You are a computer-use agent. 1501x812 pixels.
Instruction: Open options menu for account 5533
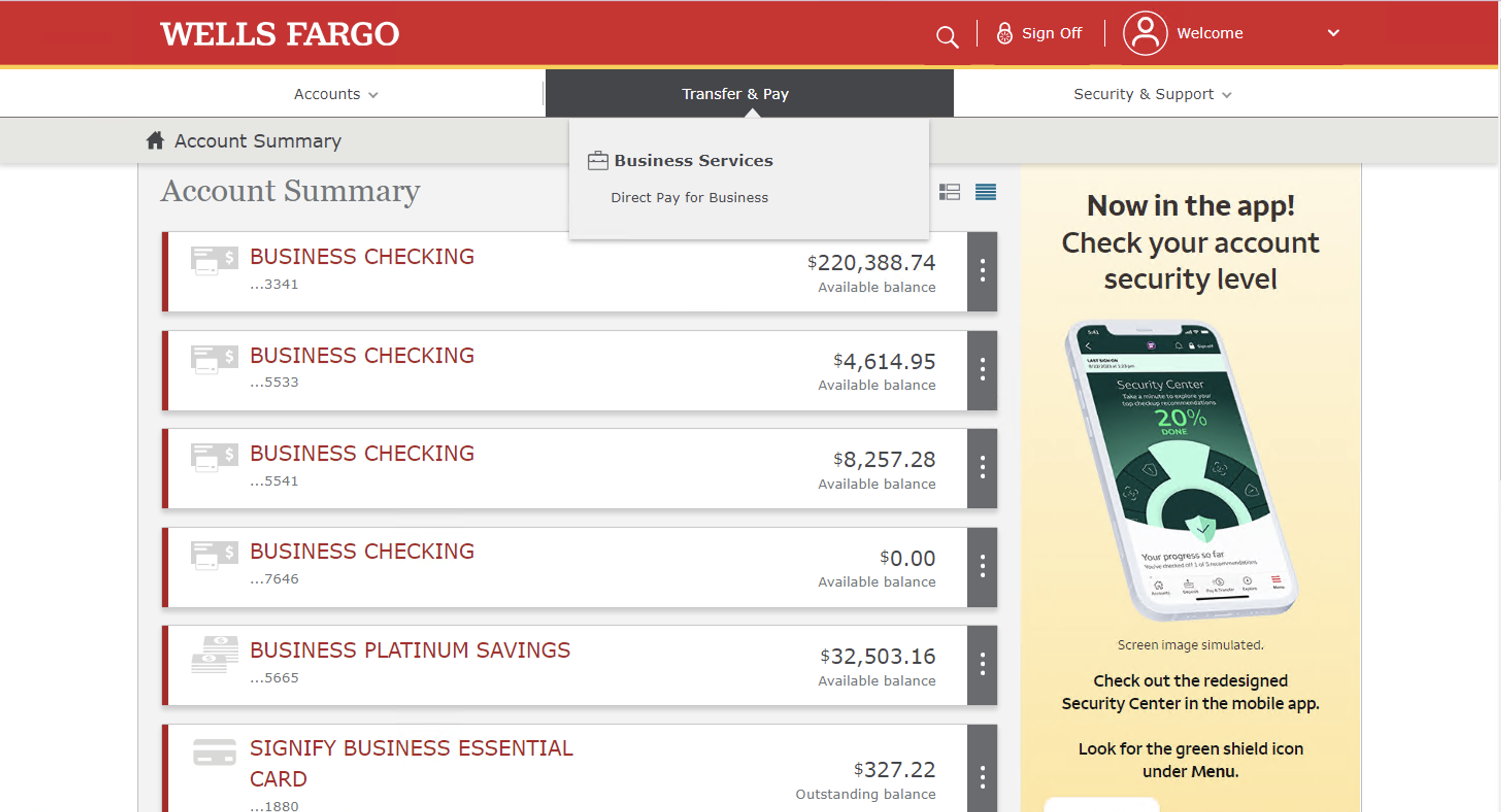pos(982,370)
